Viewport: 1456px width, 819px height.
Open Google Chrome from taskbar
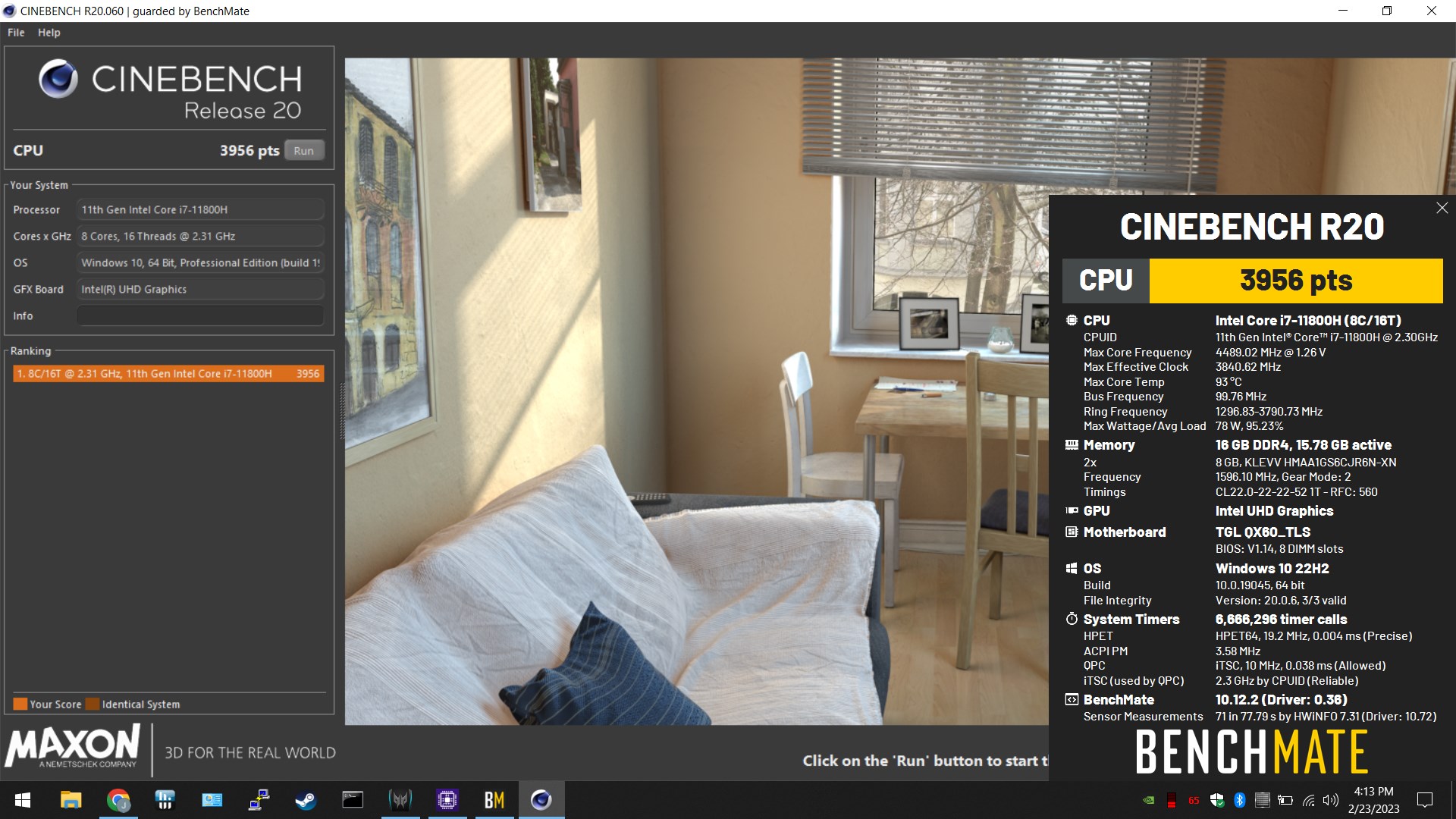click(118, 800)
